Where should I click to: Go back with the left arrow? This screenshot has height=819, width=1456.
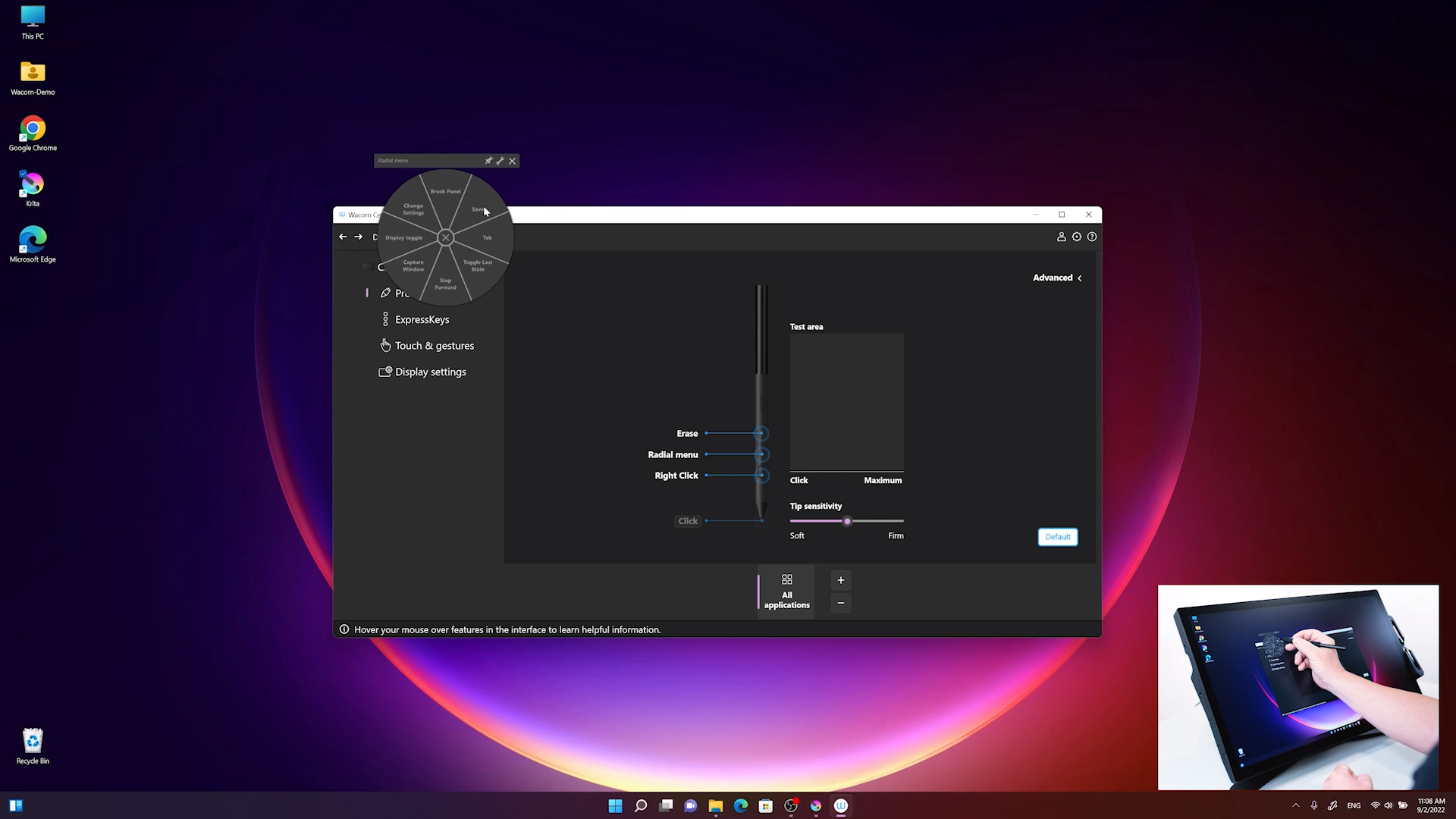click(343, 237)
